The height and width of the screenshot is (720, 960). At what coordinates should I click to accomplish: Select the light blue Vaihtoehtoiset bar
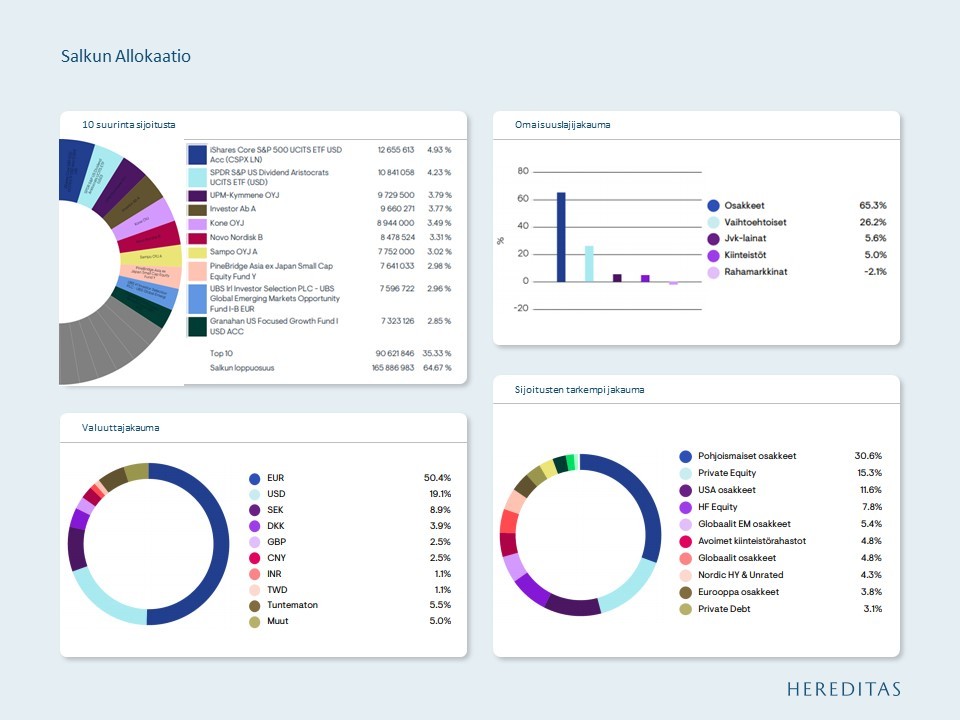[589, 264]
